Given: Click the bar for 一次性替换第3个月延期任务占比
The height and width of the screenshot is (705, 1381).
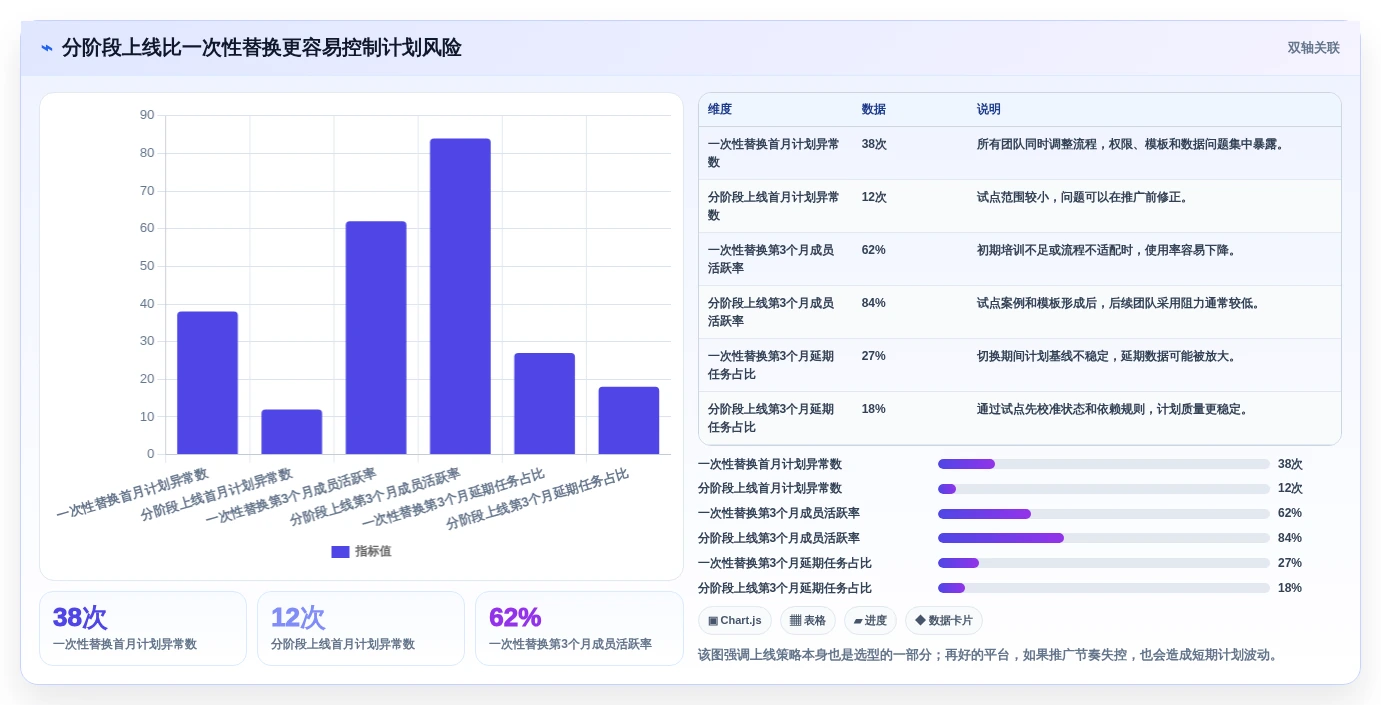Looking at the screenshot, I should pyautogui.click(x=544, y=403).
